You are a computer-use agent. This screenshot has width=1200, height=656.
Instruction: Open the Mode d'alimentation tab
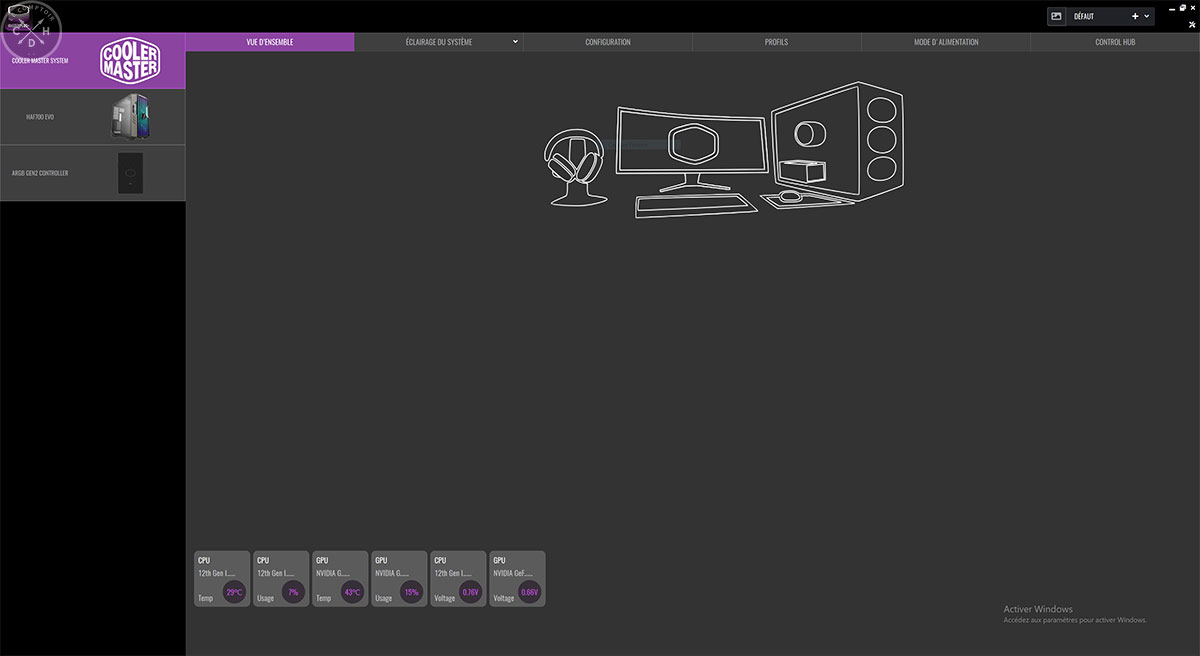945,42
